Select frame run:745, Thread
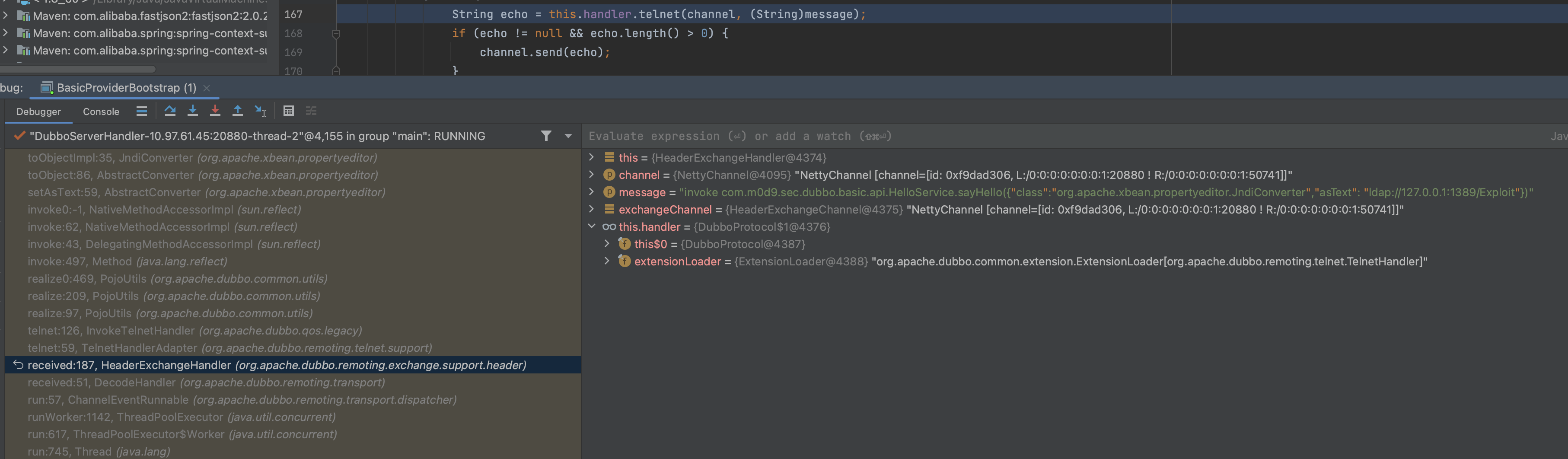This screenshot has width=1568, height=459. pos(293,452)
